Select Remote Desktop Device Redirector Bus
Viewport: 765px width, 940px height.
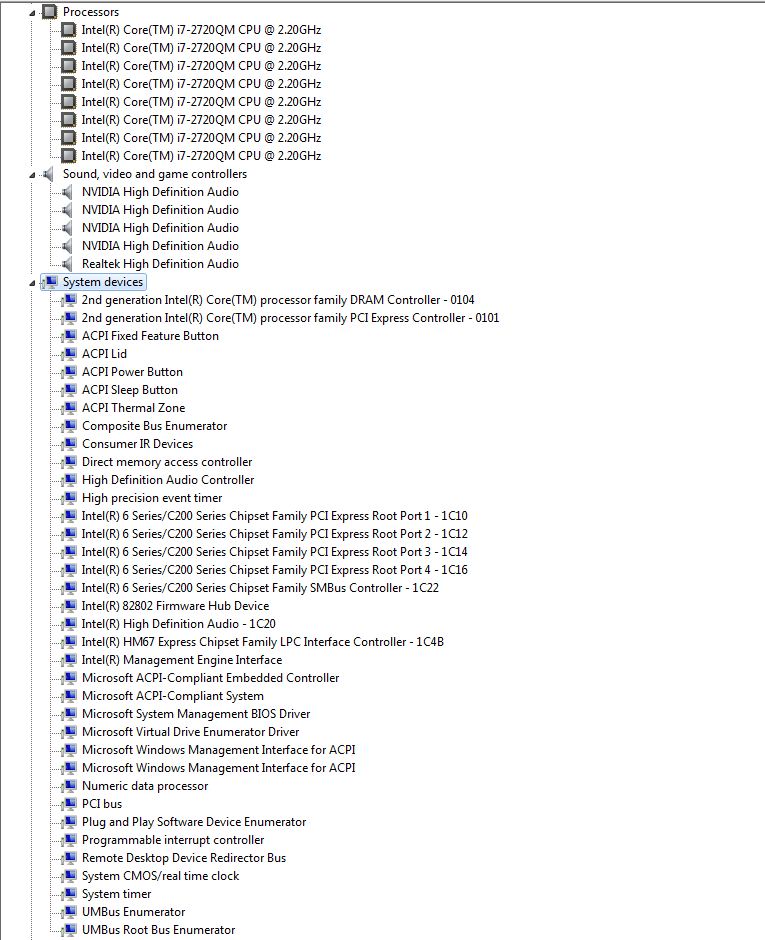coord(184,858)
